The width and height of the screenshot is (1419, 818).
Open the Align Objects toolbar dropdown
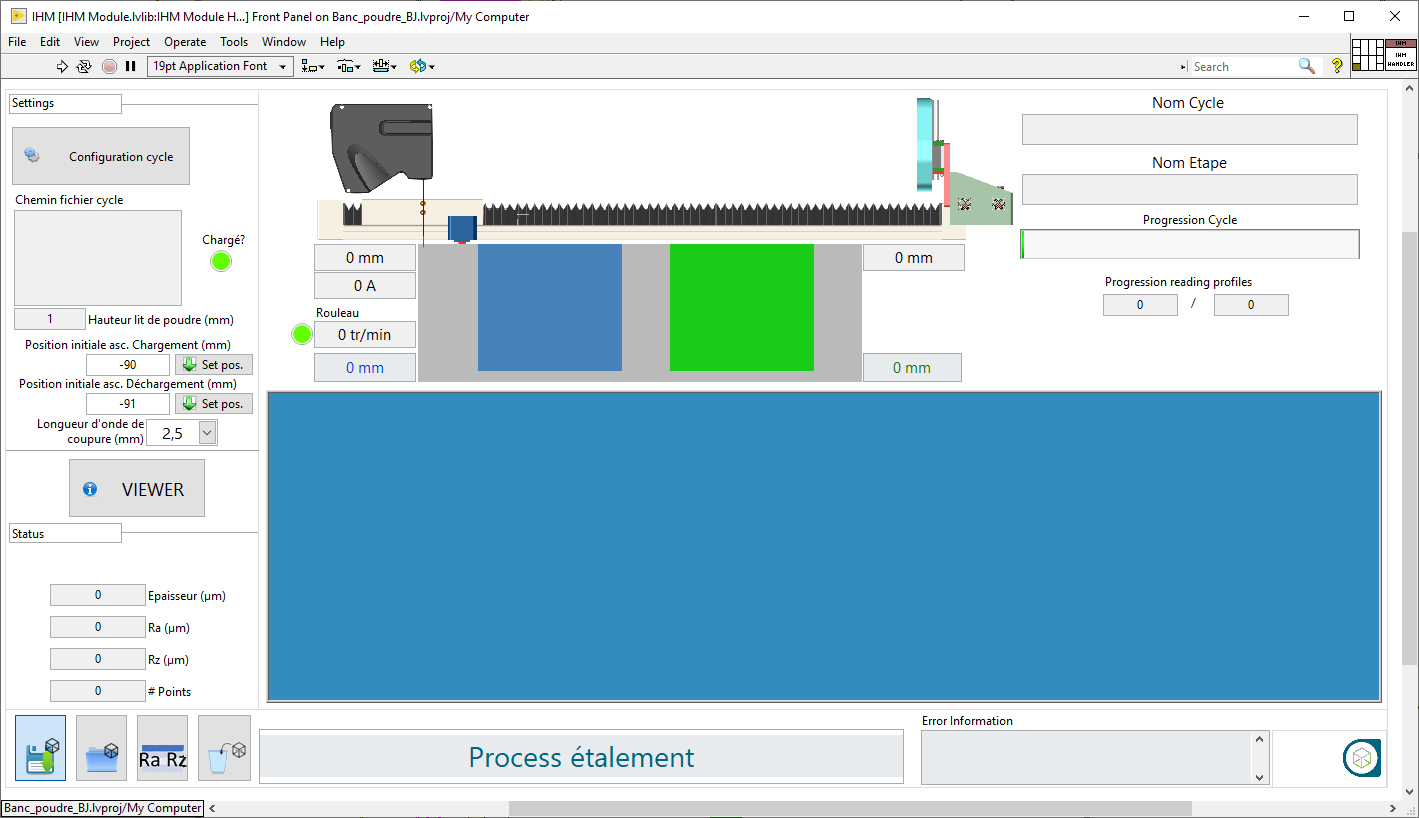(x=313, y=66)
